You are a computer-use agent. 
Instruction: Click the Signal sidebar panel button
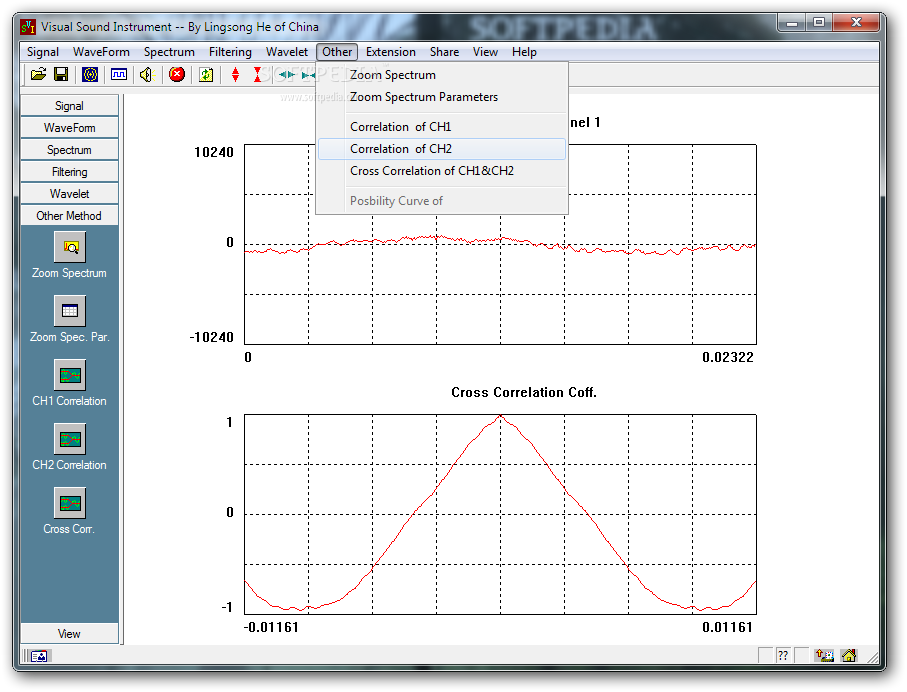[x=69, y=105]
